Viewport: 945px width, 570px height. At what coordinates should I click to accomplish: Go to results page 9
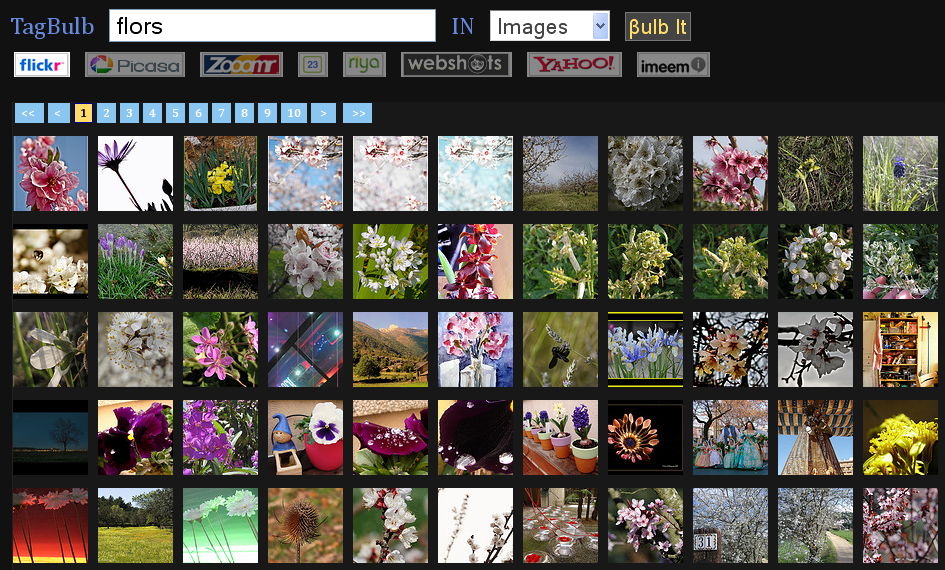267,113
